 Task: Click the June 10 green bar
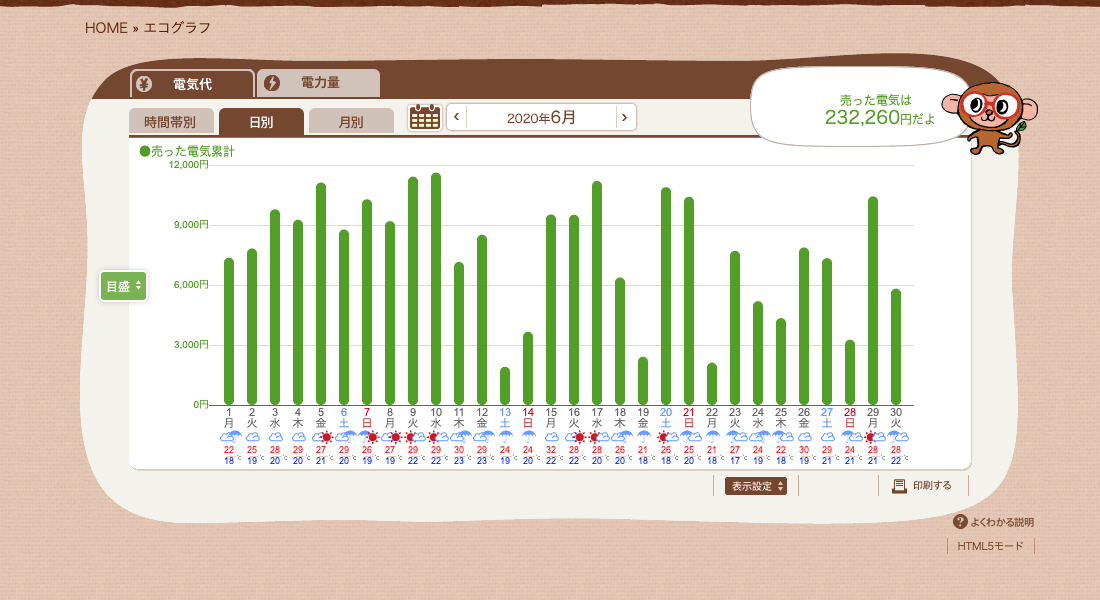(436, 289)
